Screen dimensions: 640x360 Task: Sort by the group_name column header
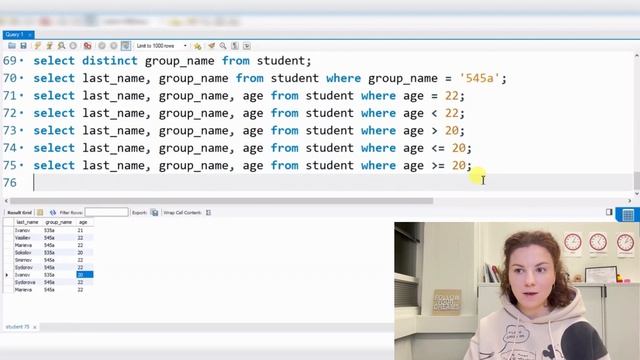pyautogui.click(x=58, y=222)
